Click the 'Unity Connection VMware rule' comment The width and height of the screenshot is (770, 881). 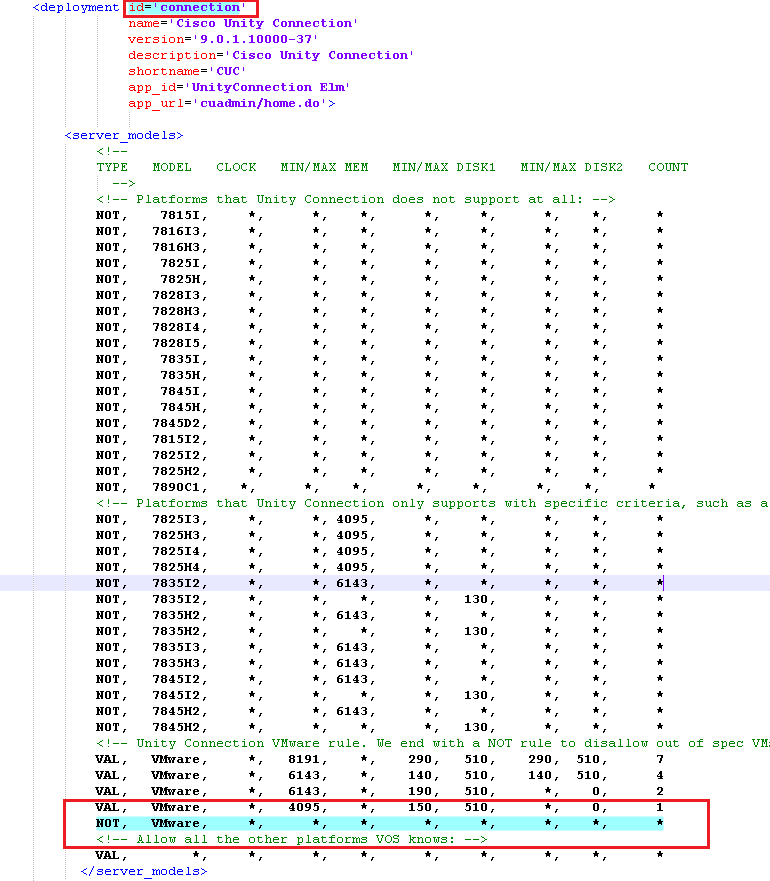tap(433, 744)
